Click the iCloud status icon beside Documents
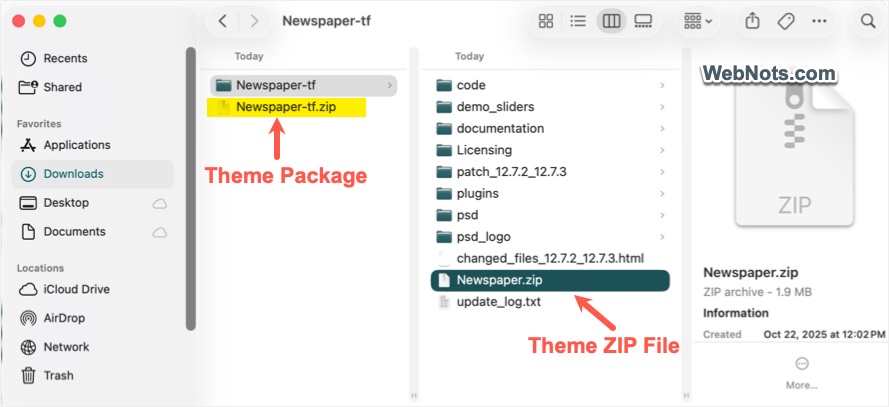The height and width of the screenshot is (407, 889). (160, 232)
